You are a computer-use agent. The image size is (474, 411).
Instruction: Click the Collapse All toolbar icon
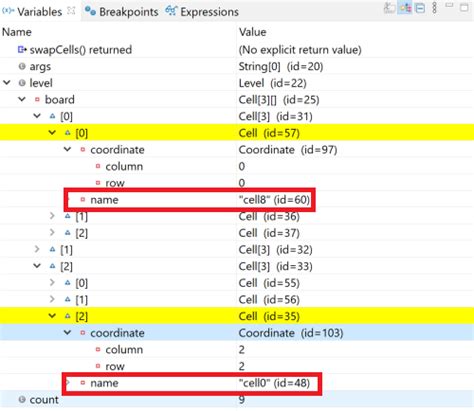click(420, 8)
